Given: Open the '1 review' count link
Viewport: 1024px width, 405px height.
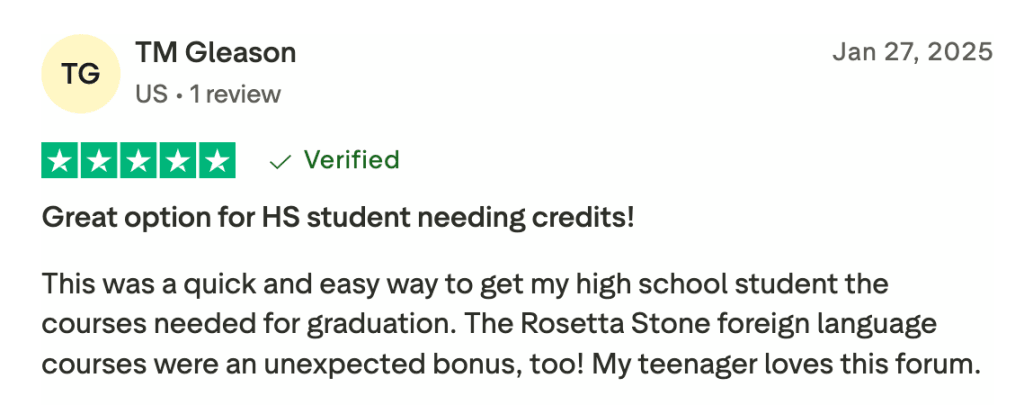Looking at the screenshot, I should (235, 95).
